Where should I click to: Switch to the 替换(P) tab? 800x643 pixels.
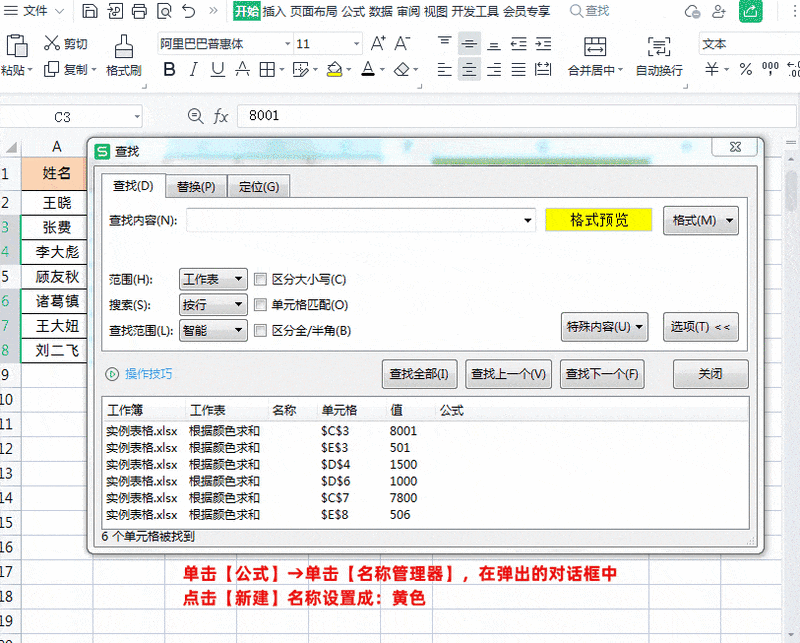(196, 187)
